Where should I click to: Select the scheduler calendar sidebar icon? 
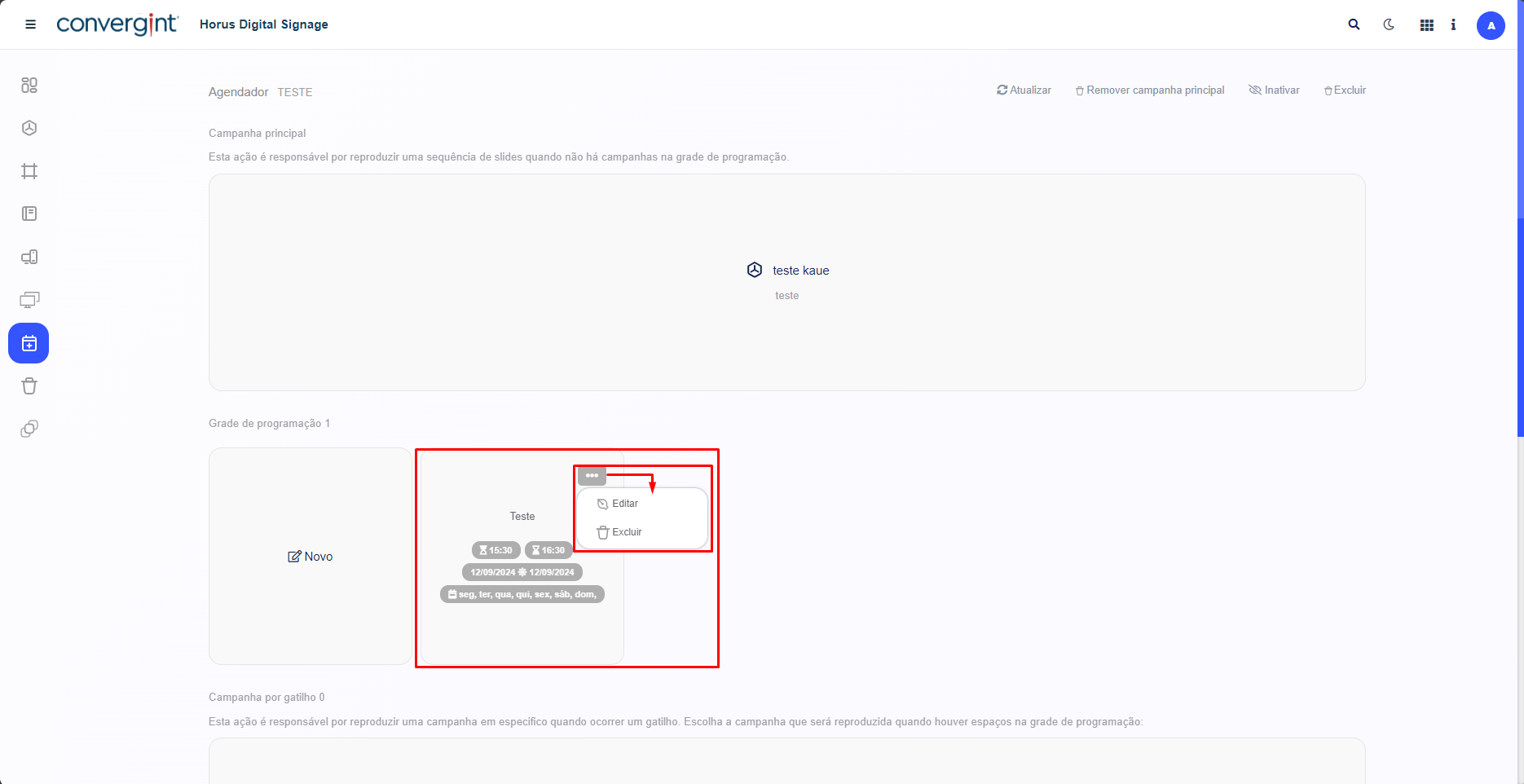(29, 344)
